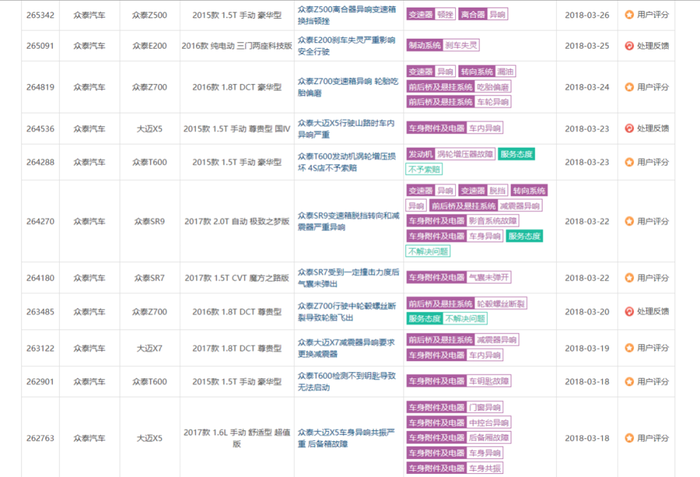700x477 pixels.
Task: Open the 众泰SR9变速箱脱挡 complaint link
Action: pos(348,221)
